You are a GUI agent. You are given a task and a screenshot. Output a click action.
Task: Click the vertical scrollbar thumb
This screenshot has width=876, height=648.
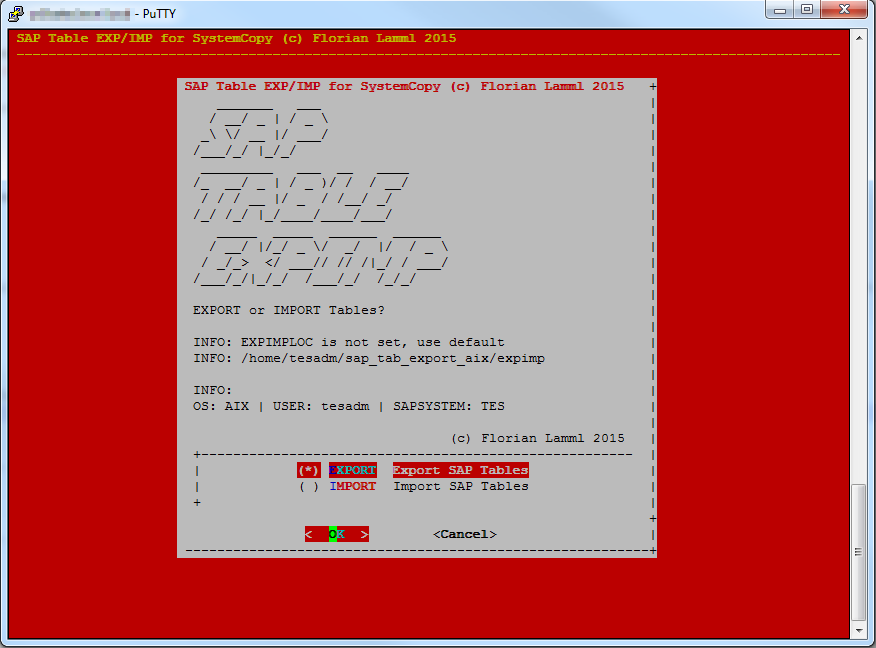point(859,552)
